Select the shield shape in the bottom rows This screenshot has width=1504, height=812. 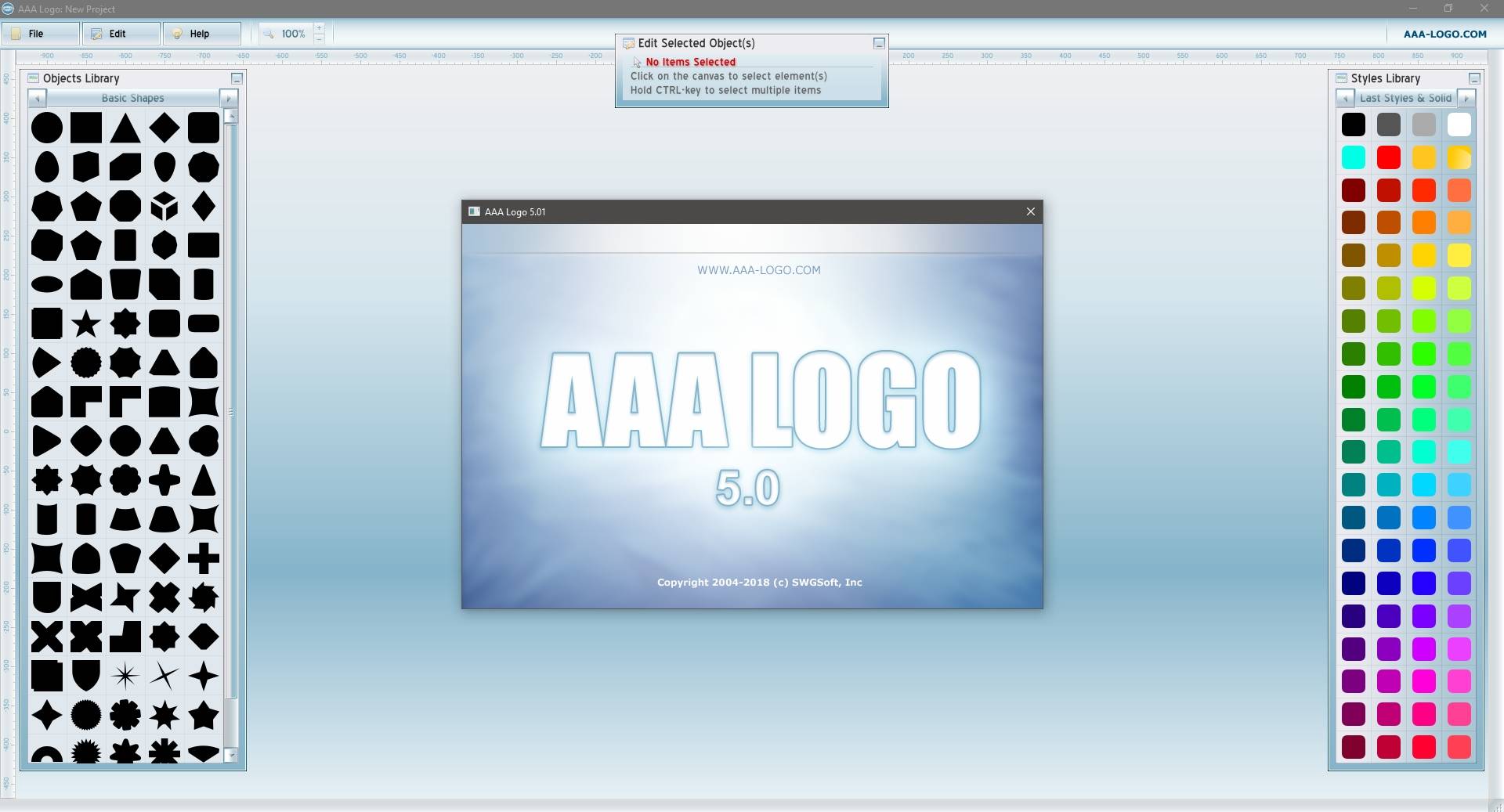86,676
